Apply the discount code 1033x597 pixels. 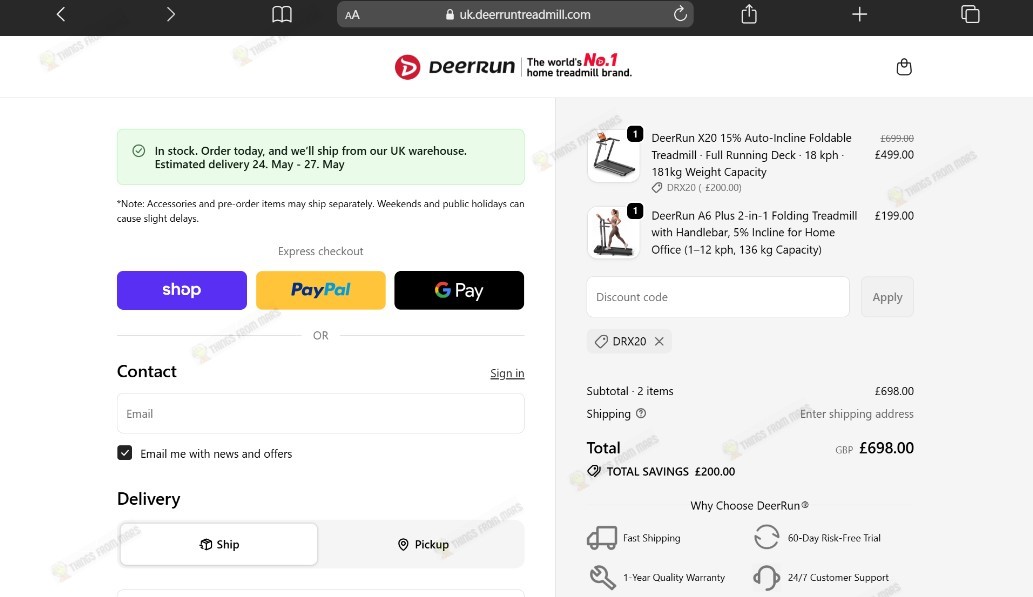[887, 297]
